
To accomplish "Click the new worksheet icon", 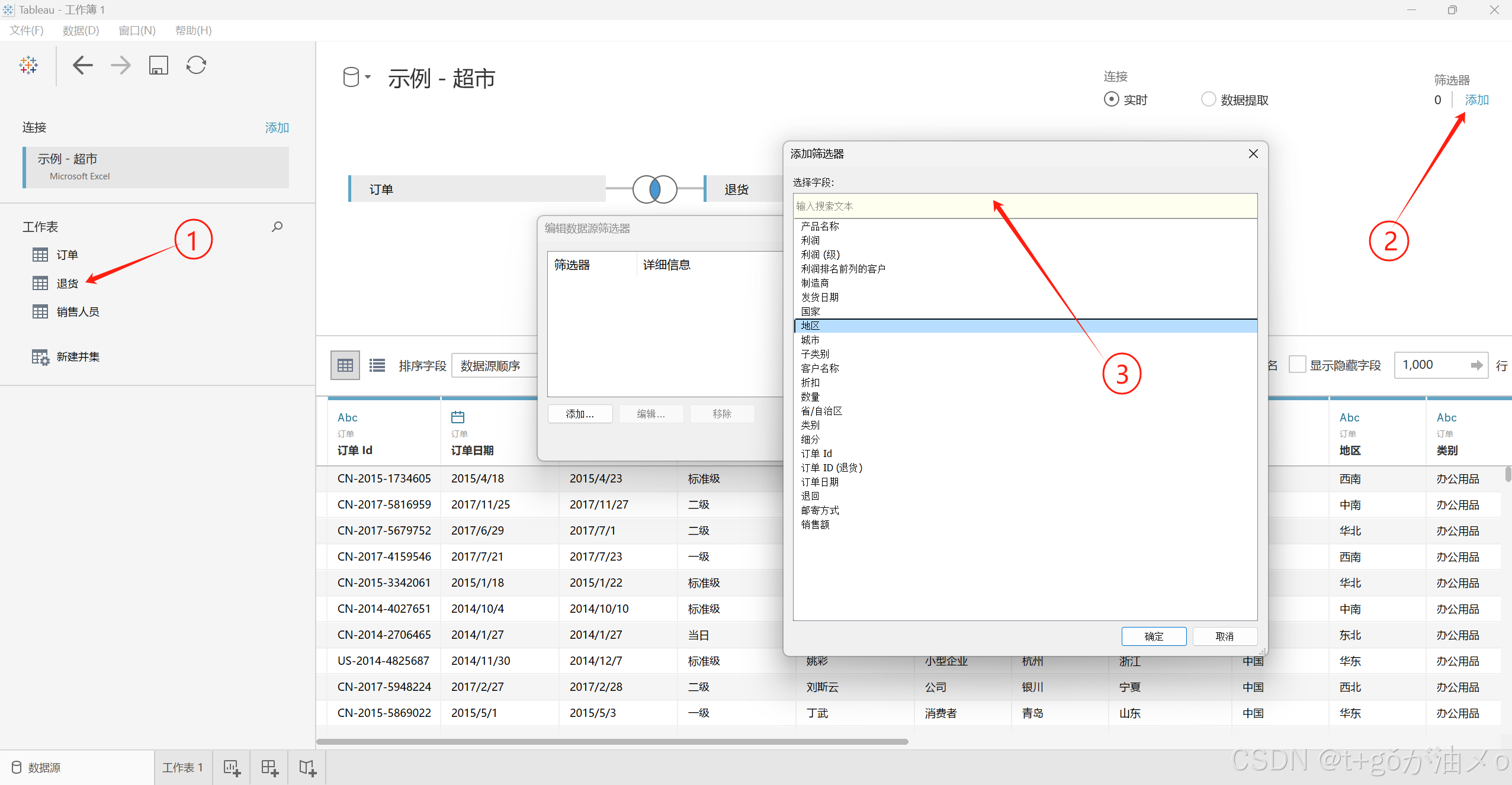I will click(x=232, y=768).
